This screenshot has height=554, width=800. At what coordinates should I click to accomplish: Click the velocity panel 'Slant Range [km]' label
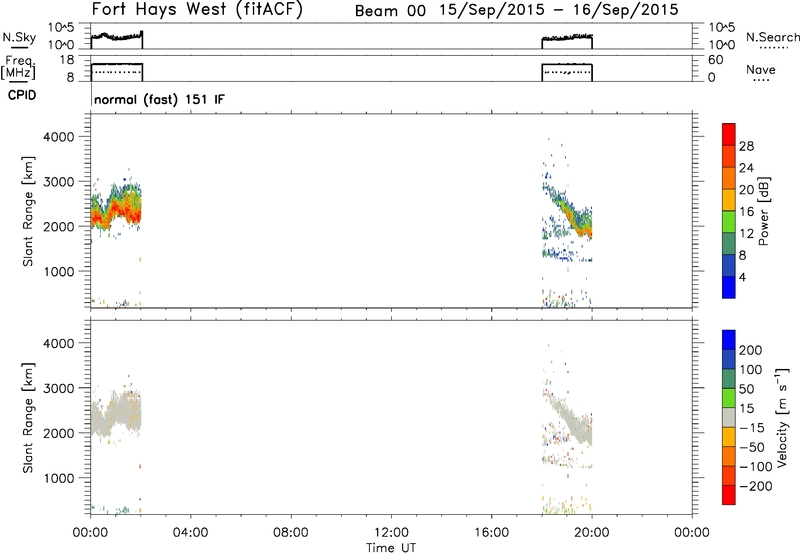pos(28,418)
